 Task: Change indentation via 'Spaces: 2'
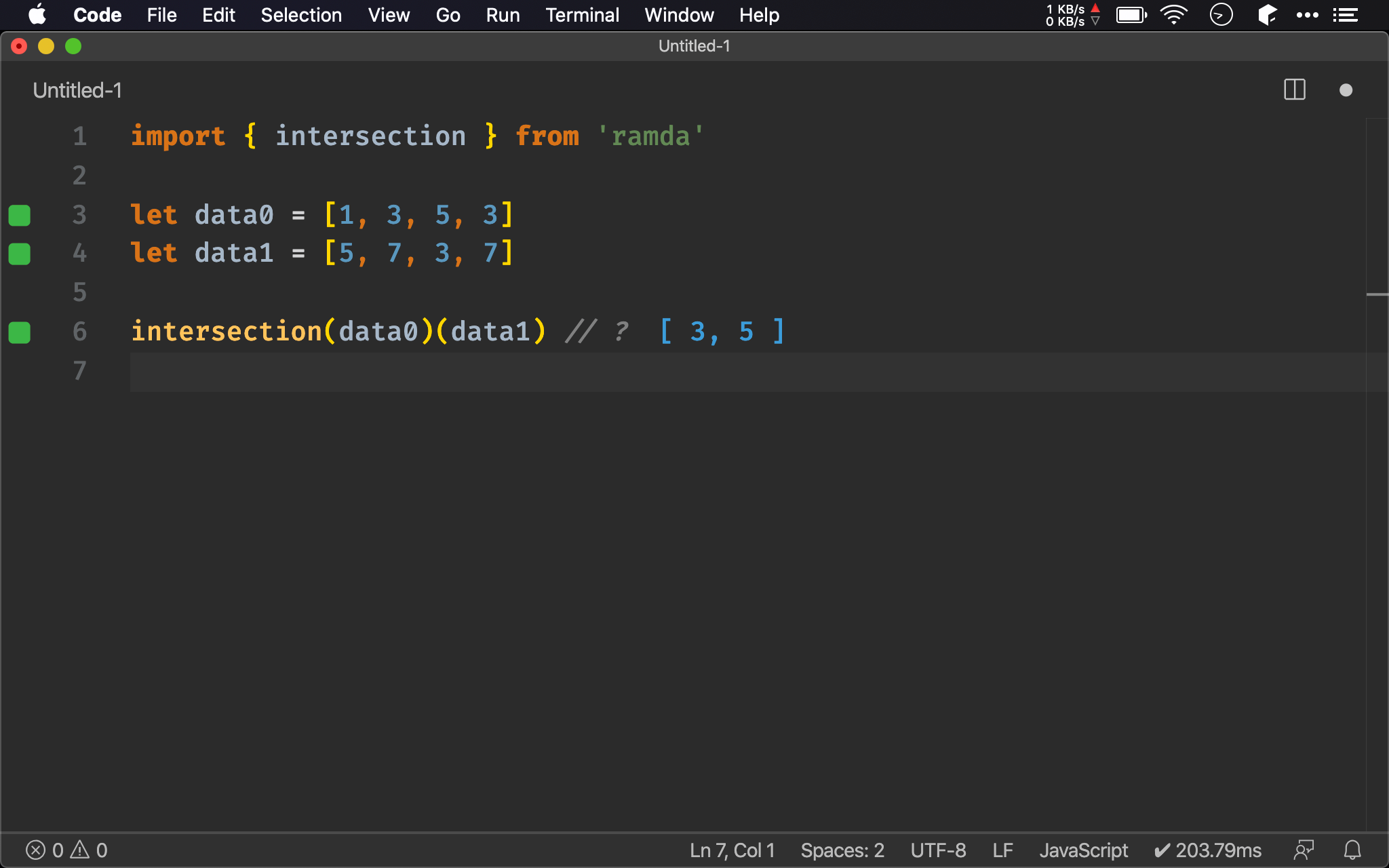point(842,850)
